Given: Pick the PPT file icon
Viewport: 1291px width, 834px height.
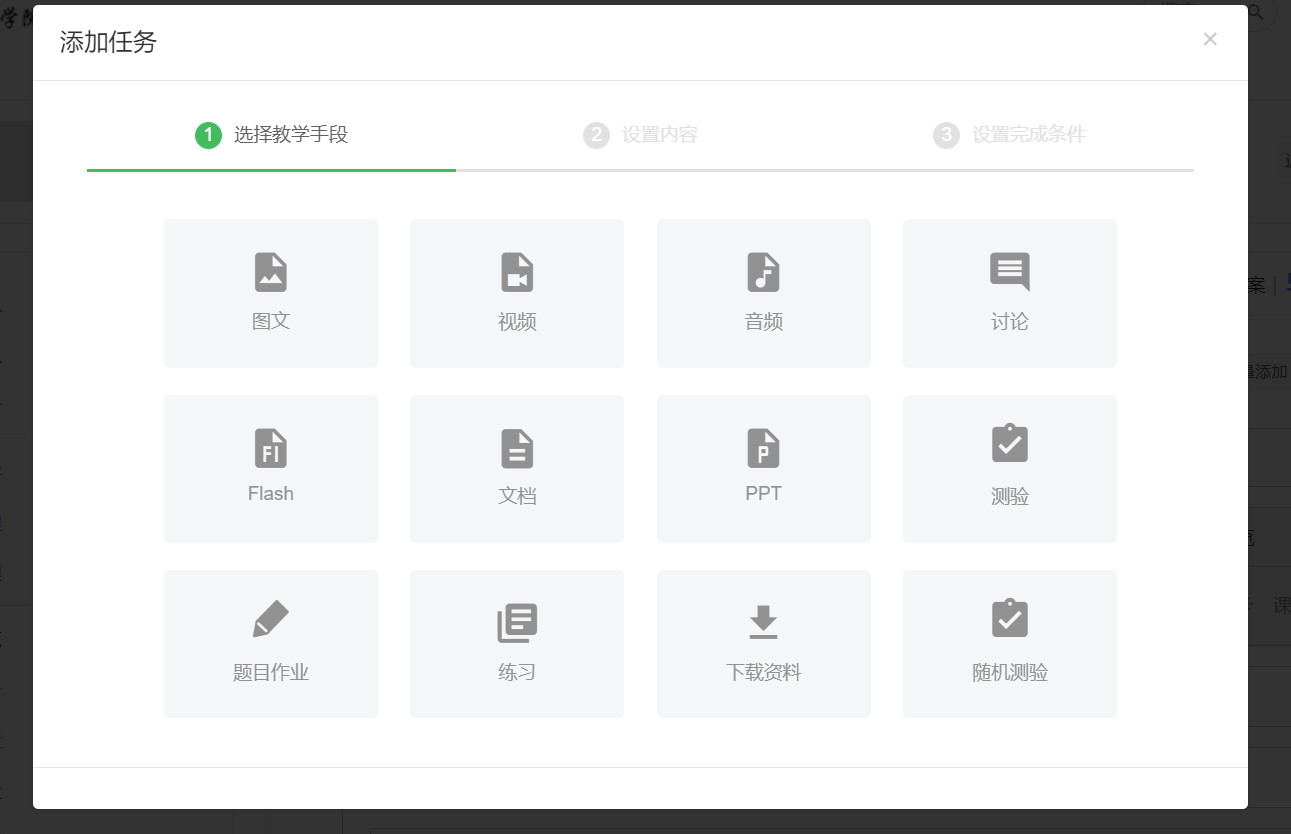Looking at the screenshot, I should coord(763,448).
